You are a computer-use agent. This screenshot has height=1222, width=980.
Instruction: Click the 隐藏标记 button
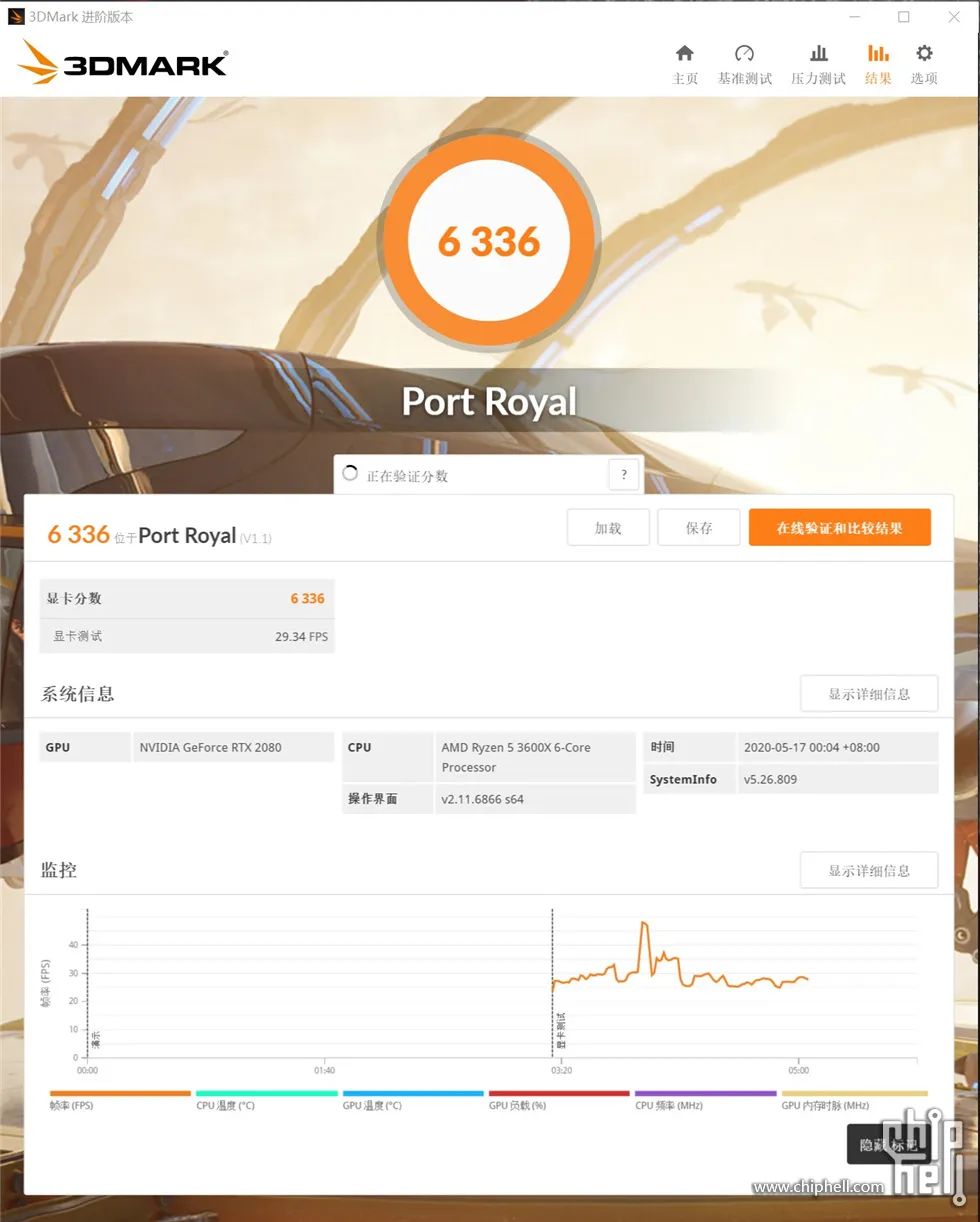pyautogui.click(x=890, y=1144)
